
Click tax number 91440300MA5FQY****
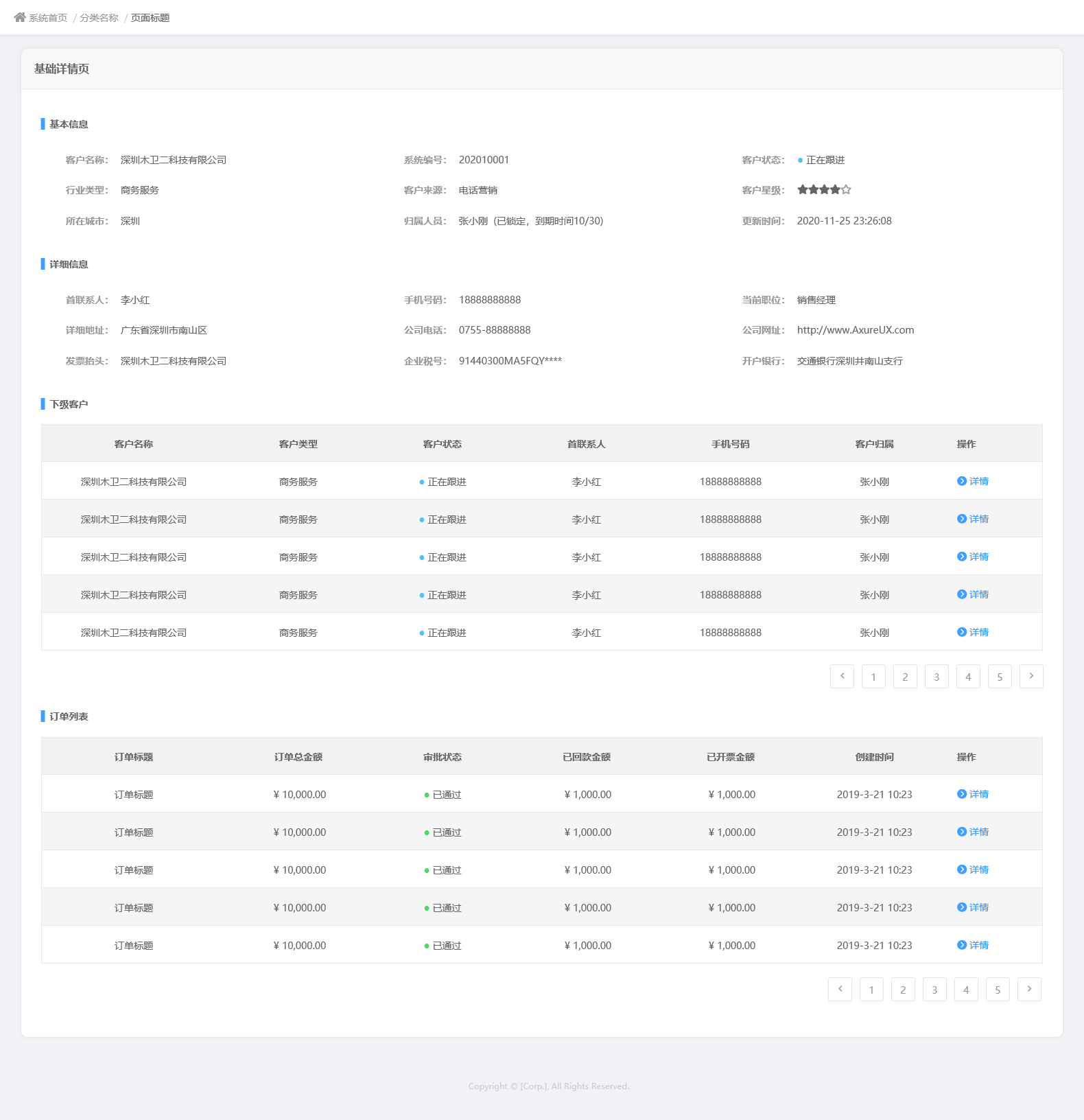pyautogui.click(x=510, y=361)
